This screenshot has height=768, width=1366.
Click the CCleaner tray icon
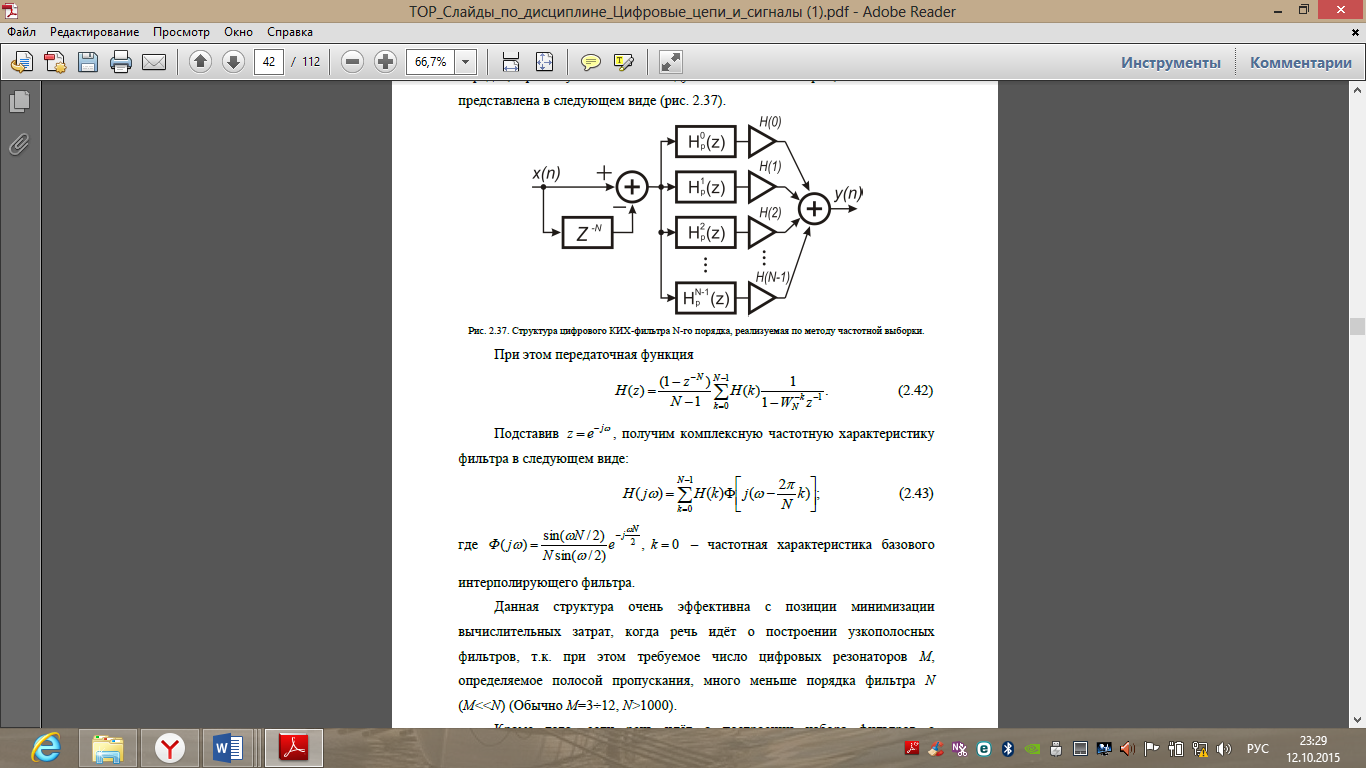click(x=936, y=748)
